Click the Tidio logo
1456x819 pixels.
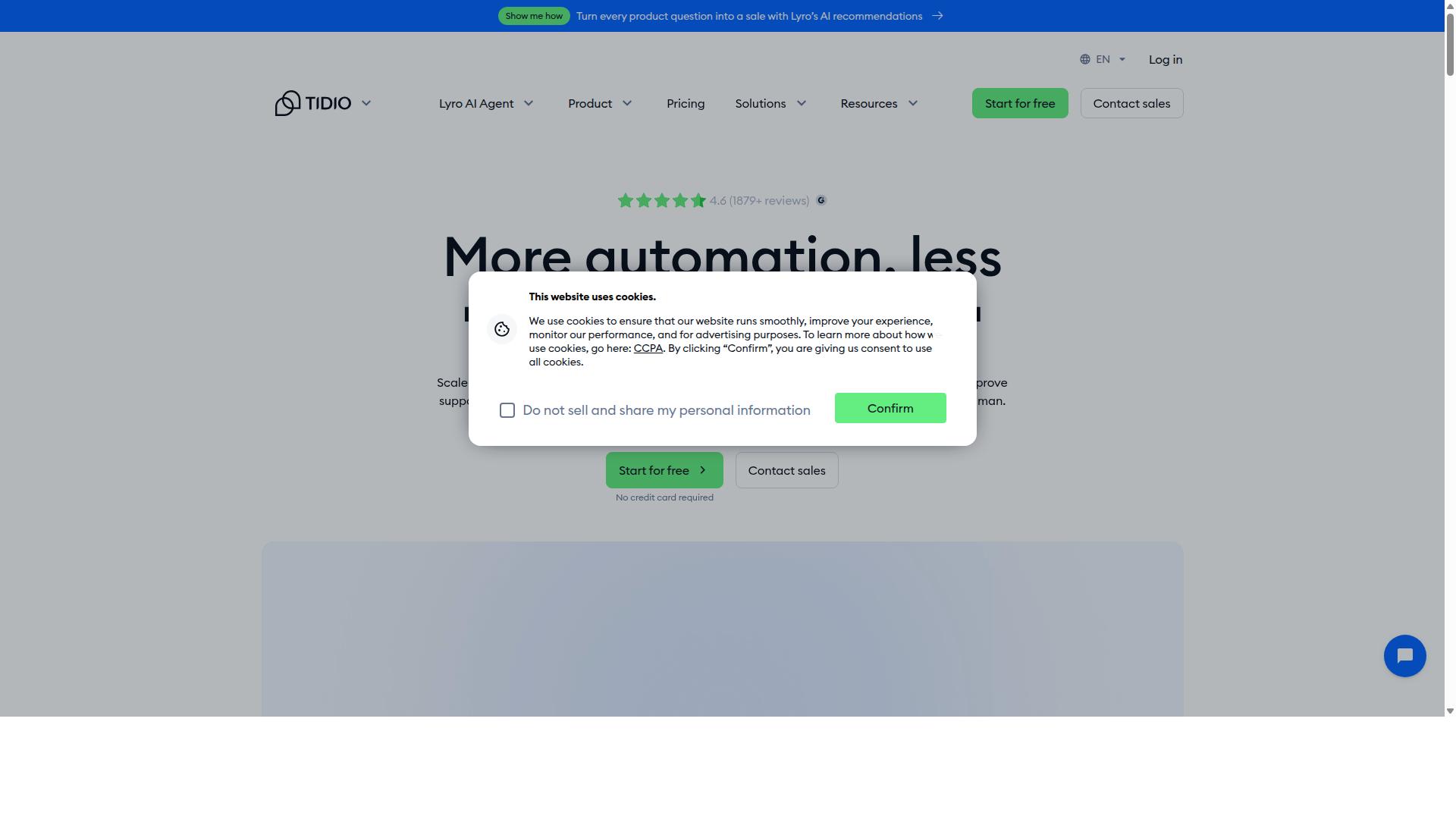pos(313,103)
